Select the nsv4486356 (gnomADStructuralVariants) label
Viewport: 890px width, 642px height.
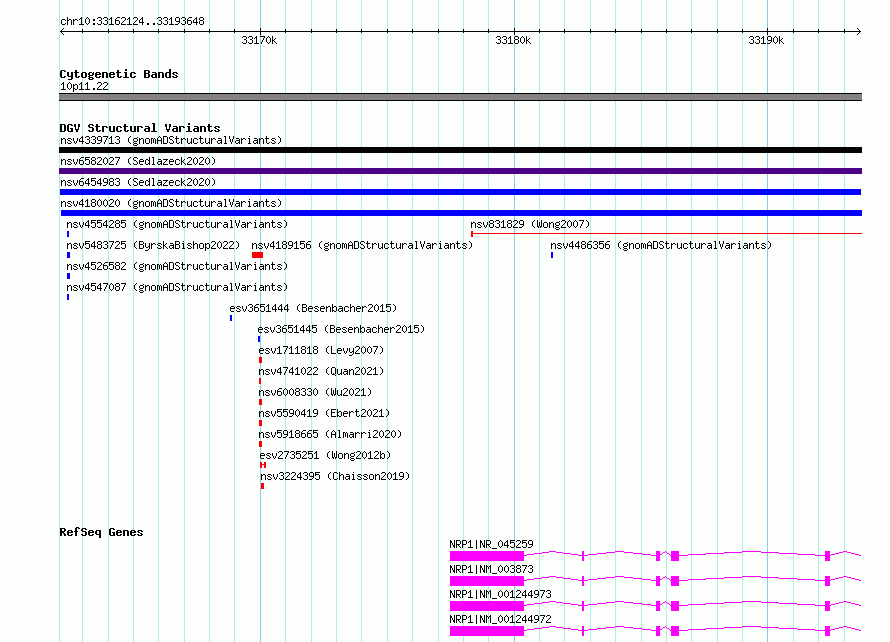coord(661,245)
